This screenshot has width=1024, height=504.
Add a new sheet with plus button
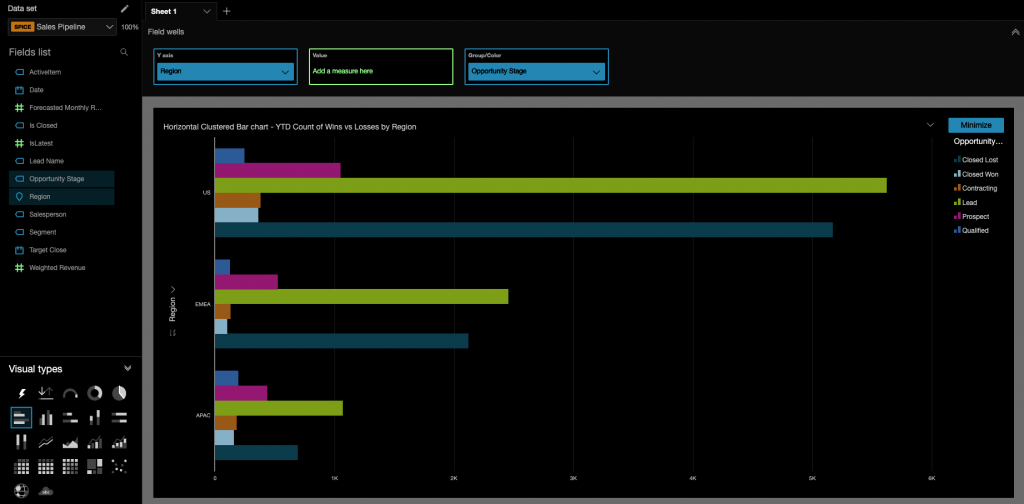coord(227,11)
